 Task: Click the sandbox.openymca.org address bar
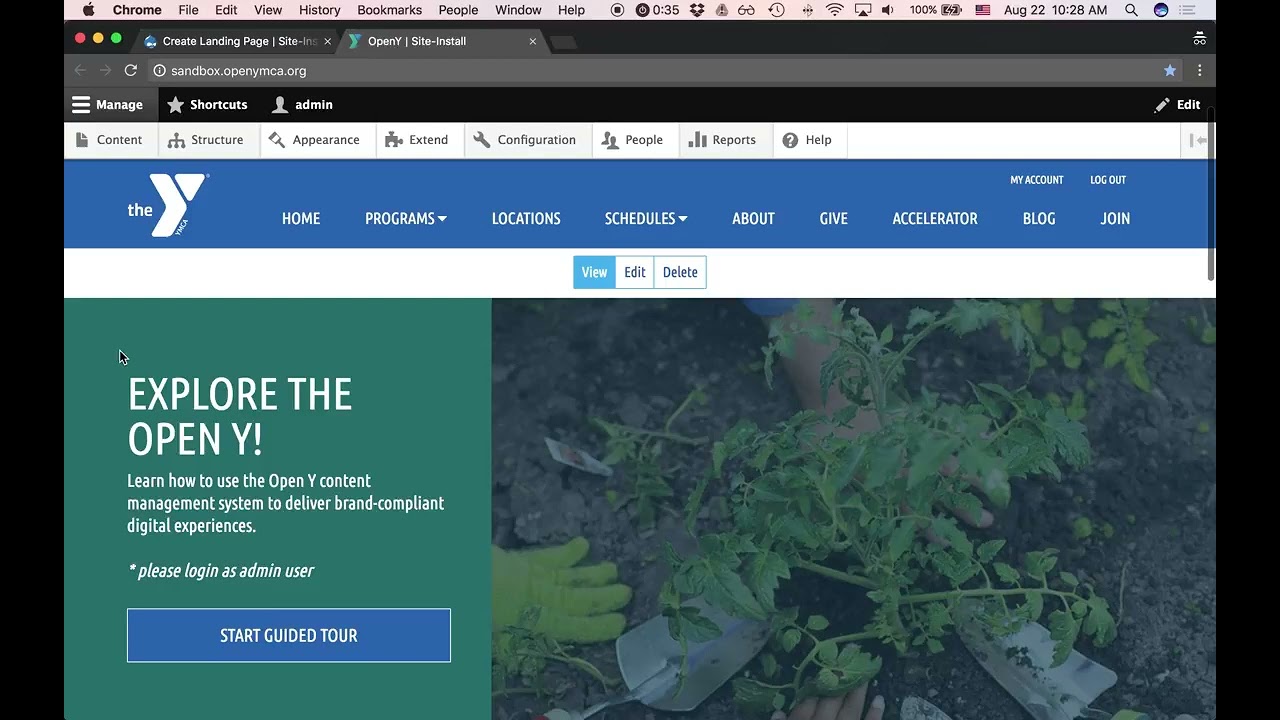pos(666,70)
